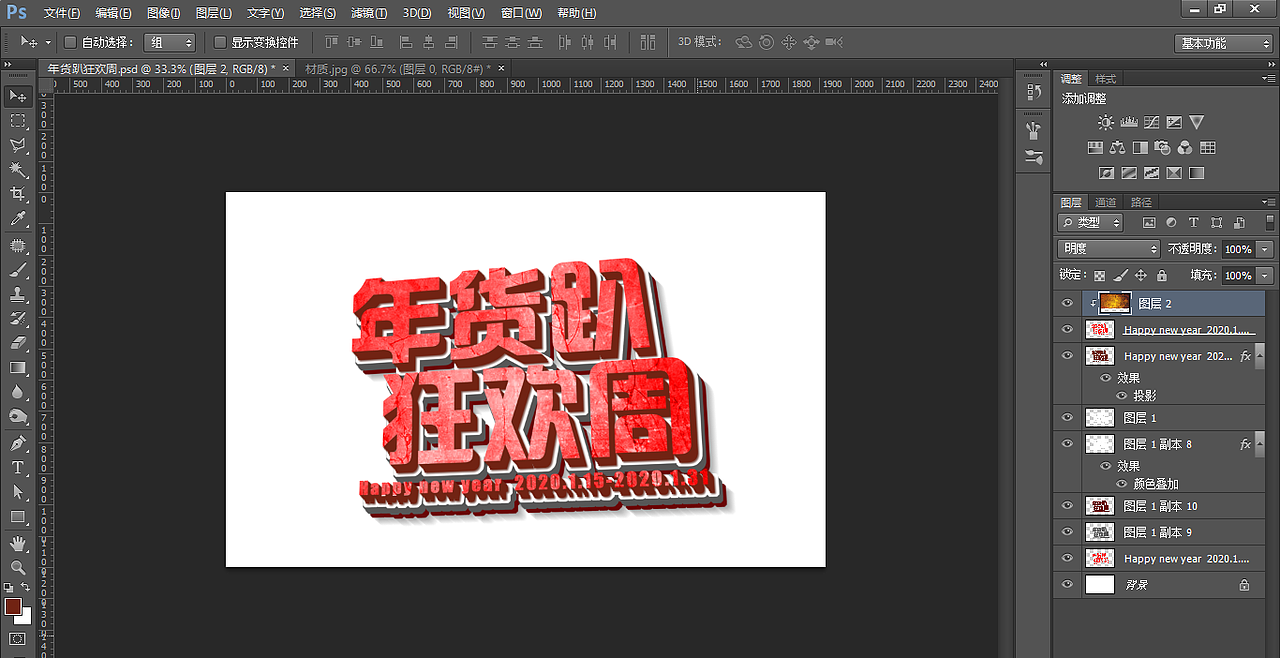The image size is (1280, 658).
Task: Switch to the 通道 tab
Action: 1106,201
